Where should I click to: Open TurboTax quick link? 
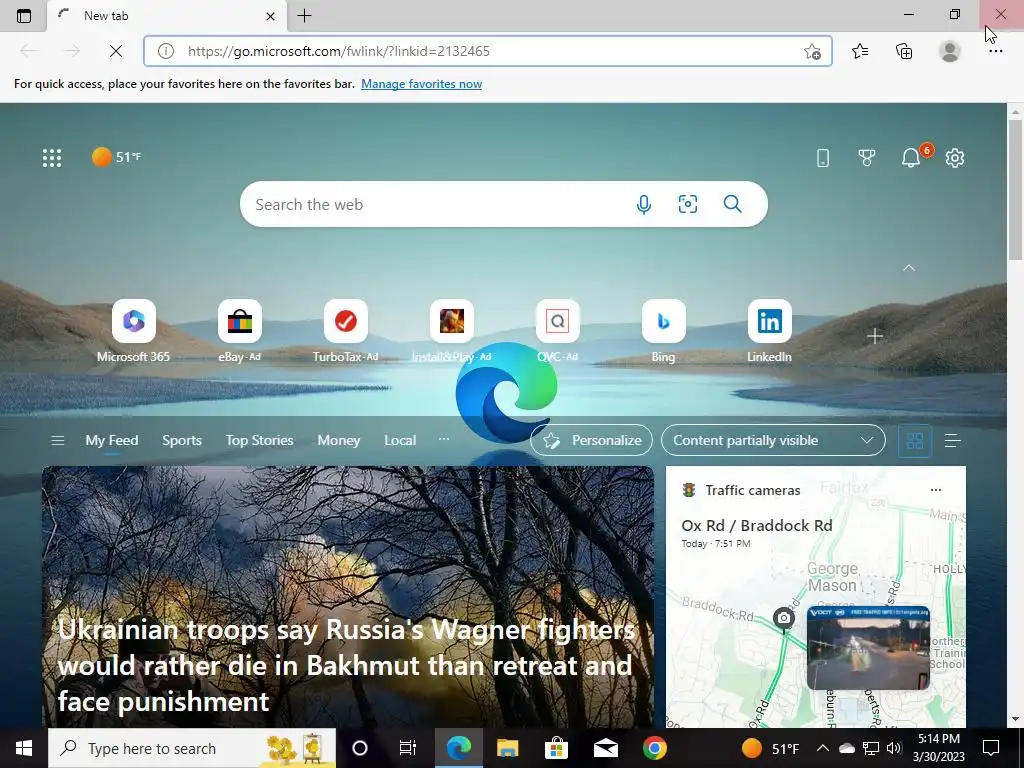click(345, 331)
